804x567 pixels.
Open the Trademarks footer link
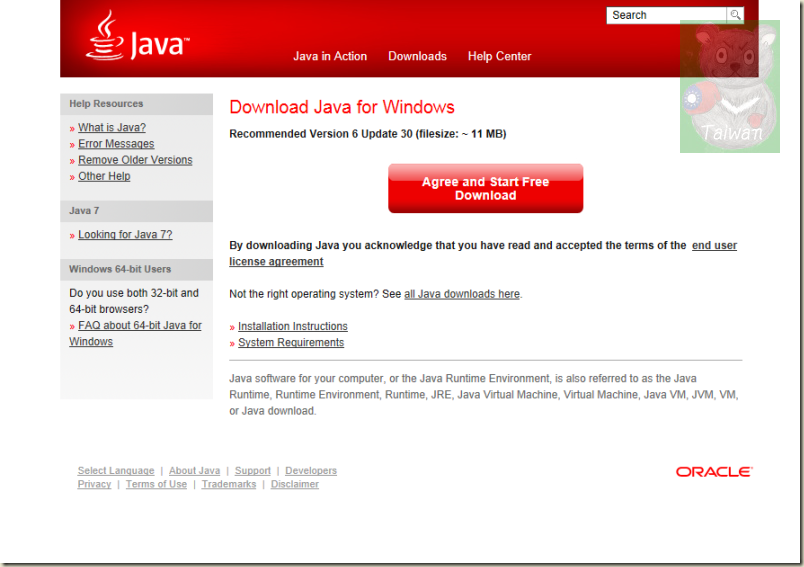click(x=229, y=484)
